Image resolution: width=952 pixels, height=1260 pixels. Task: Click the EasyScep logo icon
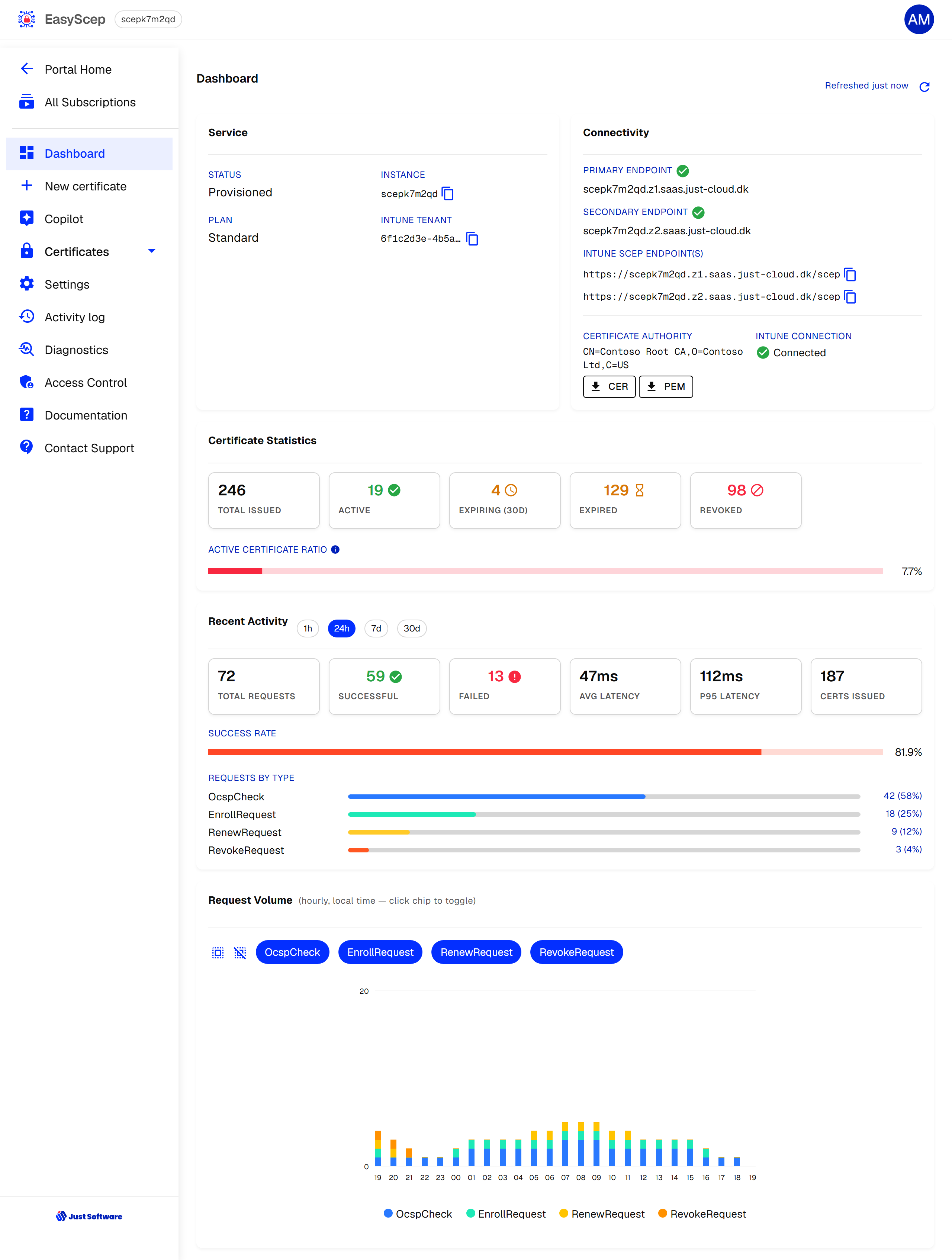pos(26,19)
